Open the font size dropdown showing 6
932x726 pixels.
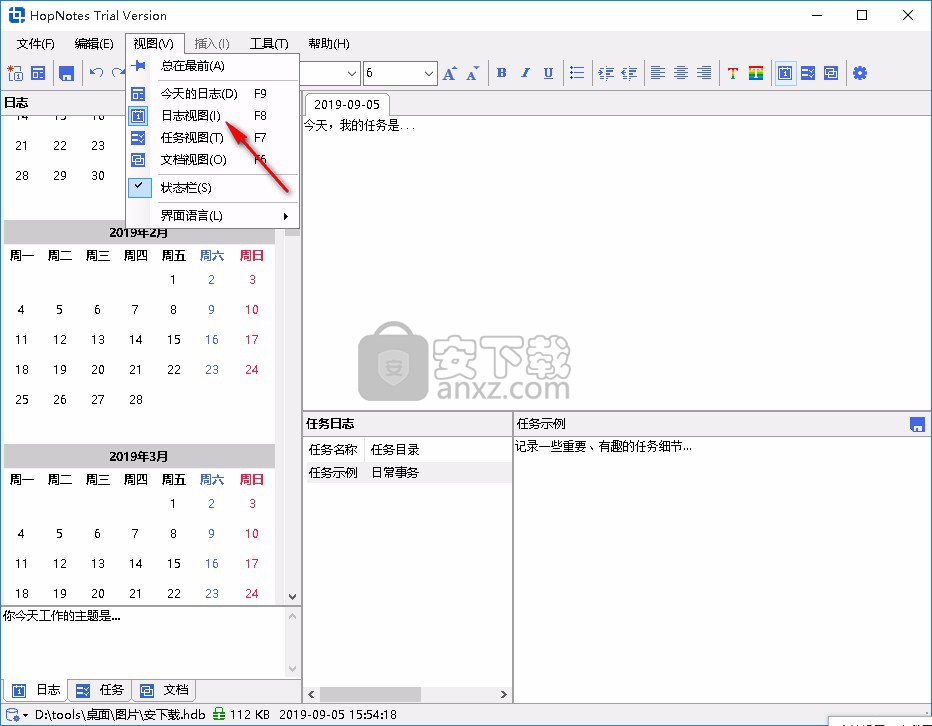429,74
